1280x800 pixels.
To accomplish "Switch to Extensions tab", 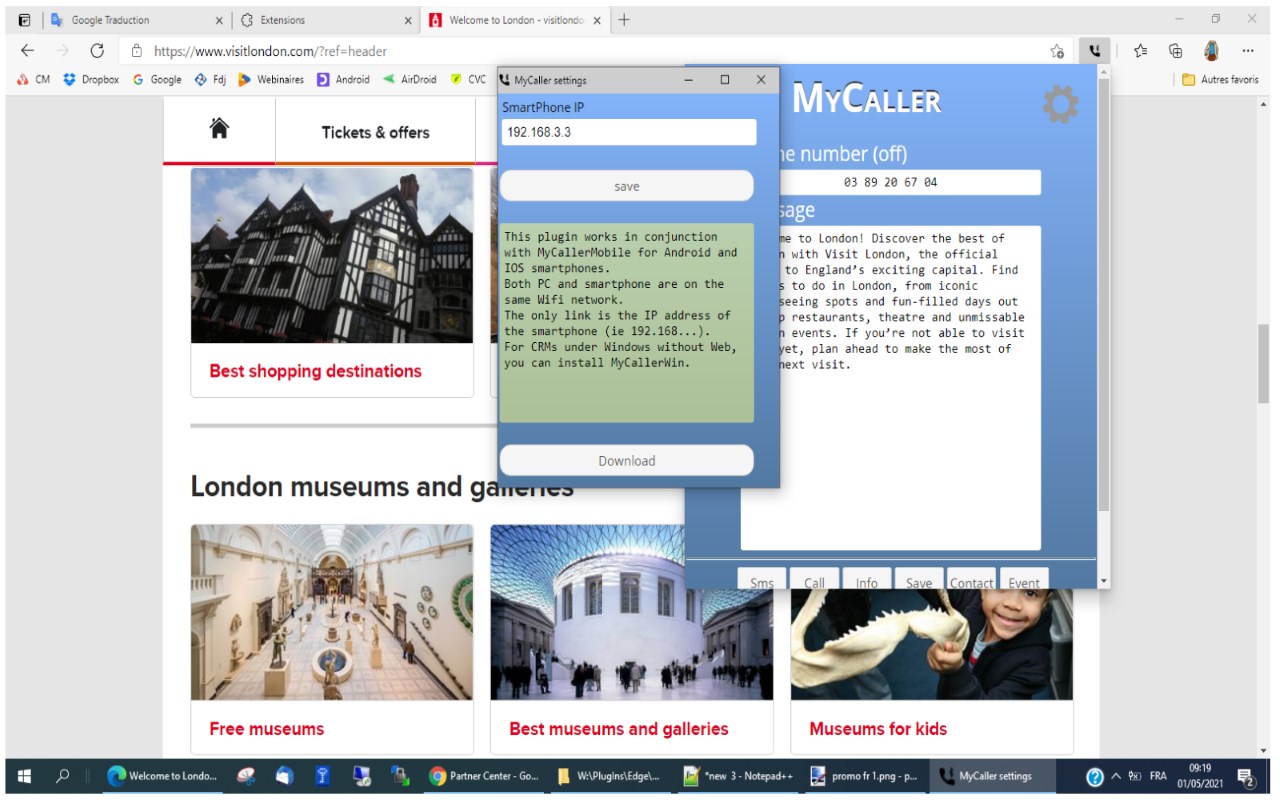I will pyautogui.click(x=325, y=20).
